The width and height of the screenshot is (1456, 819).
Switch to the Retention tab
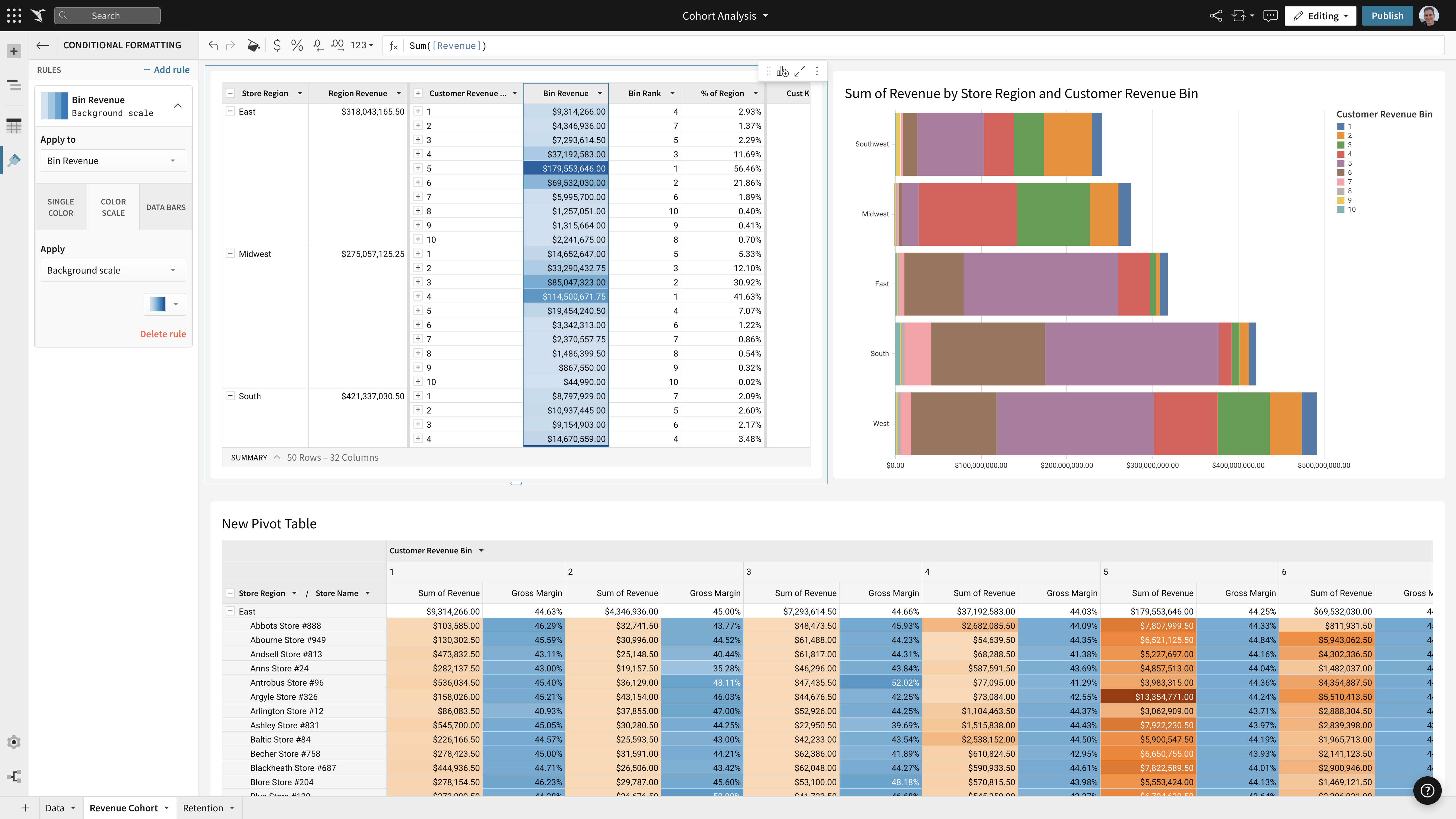pyautogui.click(x=204, y=808)
